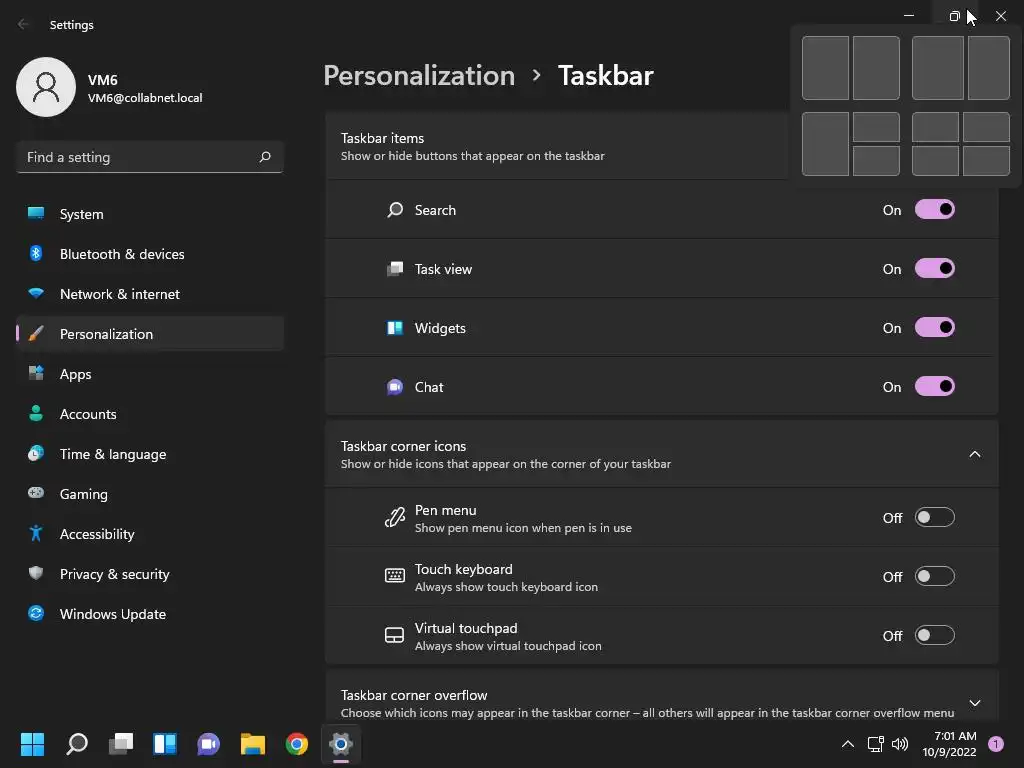Screen dimensions: 1024x768
Task: Click the volume speaker icon in tray
Action: 900,744
